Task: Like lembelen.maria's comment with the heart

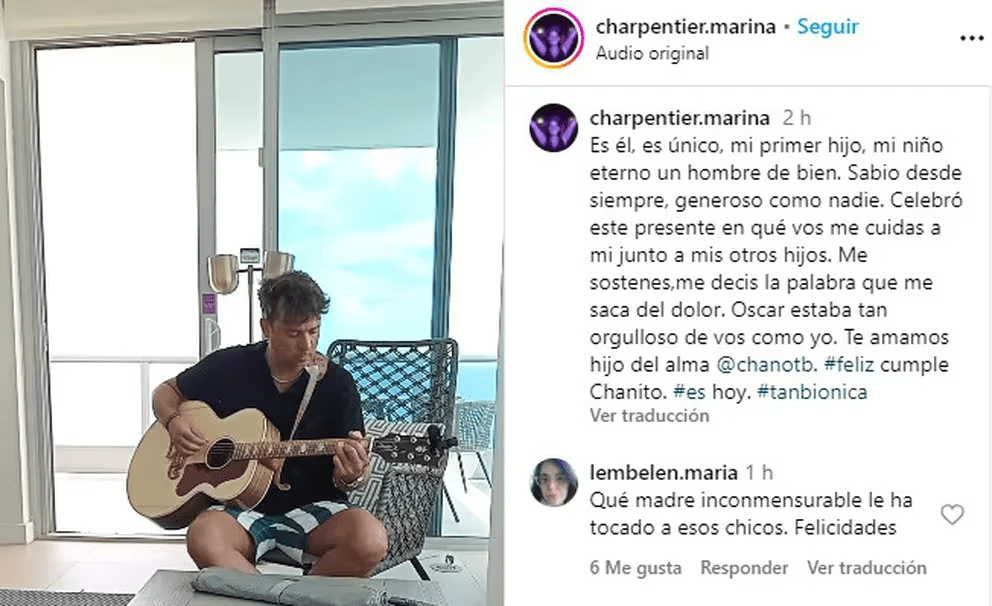Action: 952,514
